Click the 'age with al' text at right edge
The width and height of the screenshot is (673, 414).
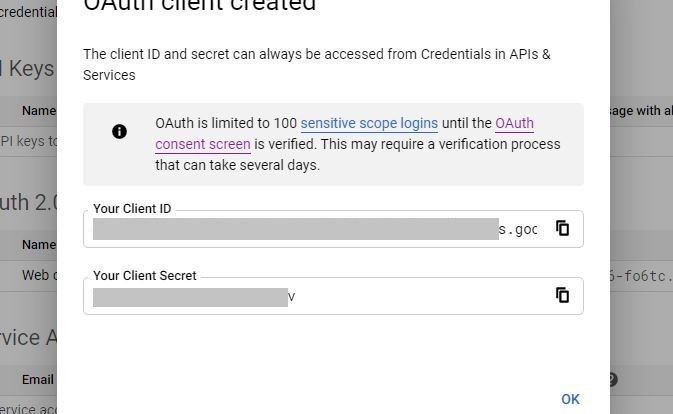coord(641,111)
